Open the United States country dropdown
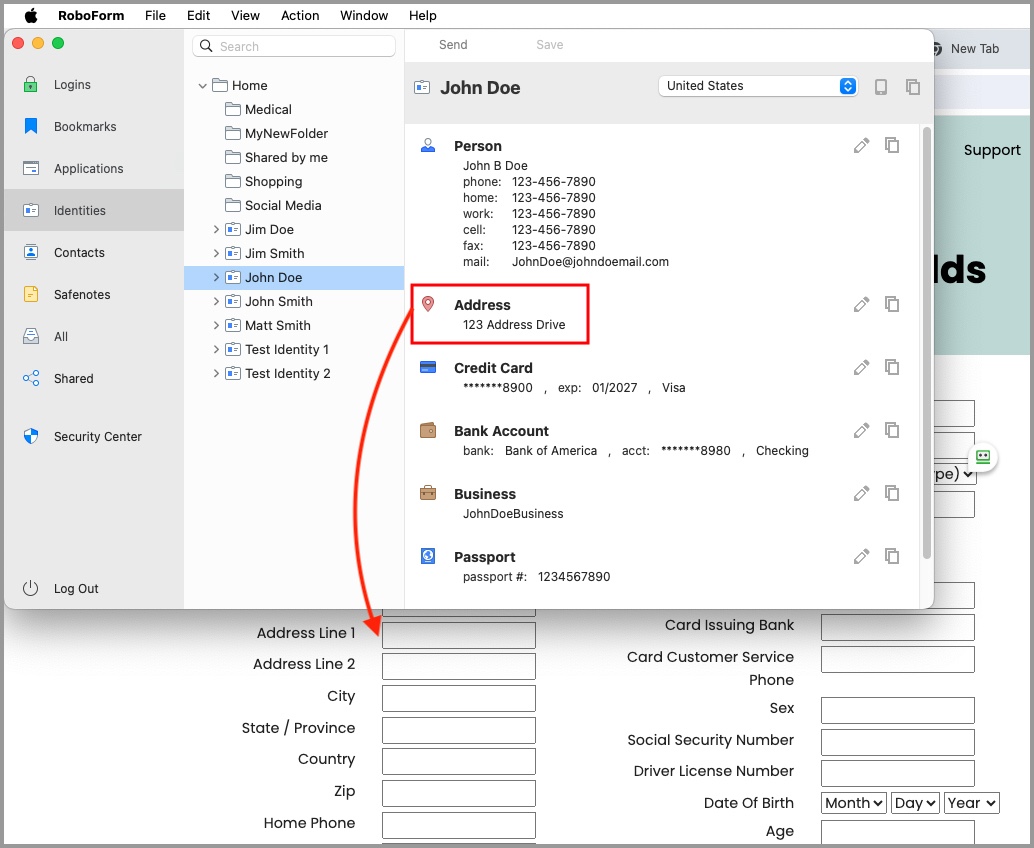Viewport: 1034px width, 848px height. 758,86
